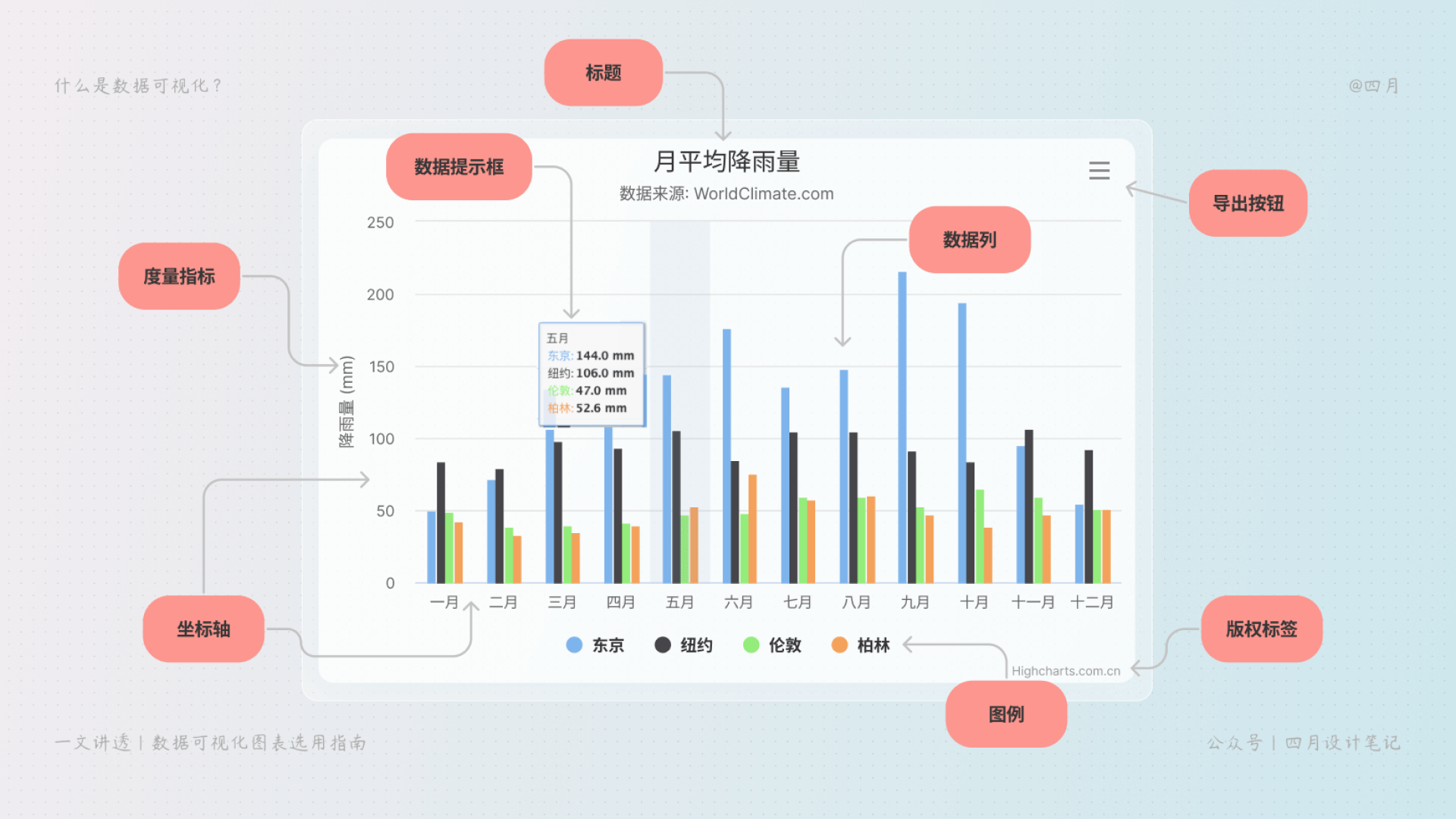
Task: Click the blue 东京 bar for 六月
Action: tap(726, 457)
